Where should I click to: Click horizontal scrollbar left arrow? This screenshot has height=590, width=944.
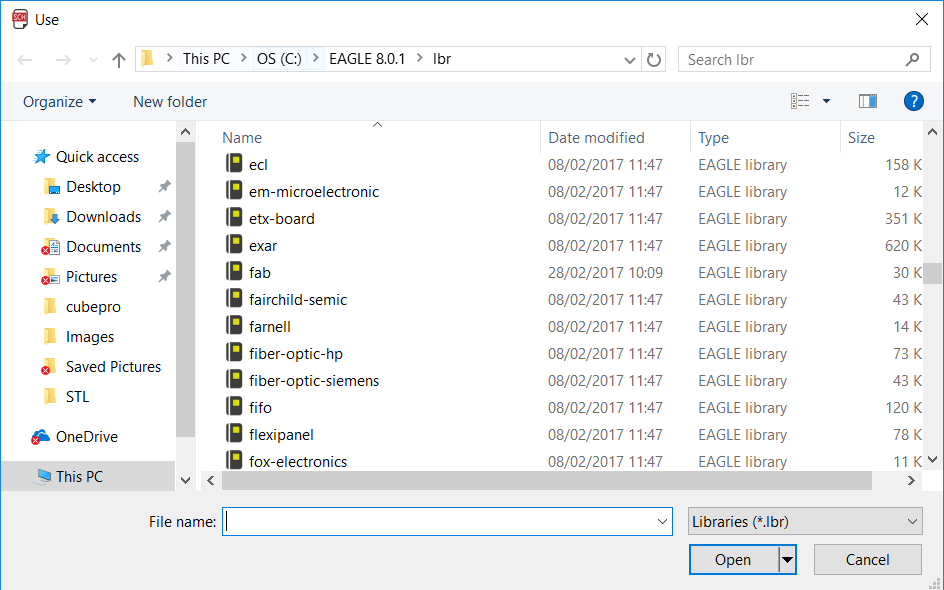[x=211, y=480]
